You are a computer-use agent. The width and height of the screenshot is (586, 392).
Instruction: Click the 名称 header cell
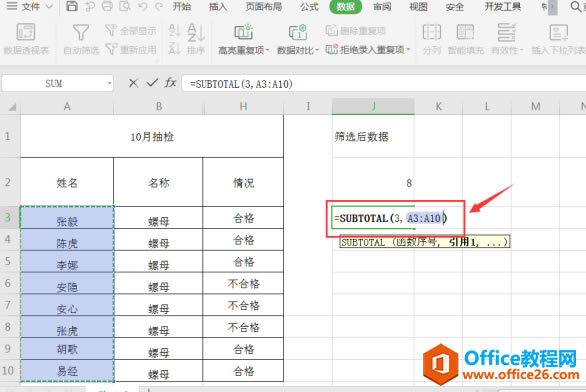(x=158, y=182)
